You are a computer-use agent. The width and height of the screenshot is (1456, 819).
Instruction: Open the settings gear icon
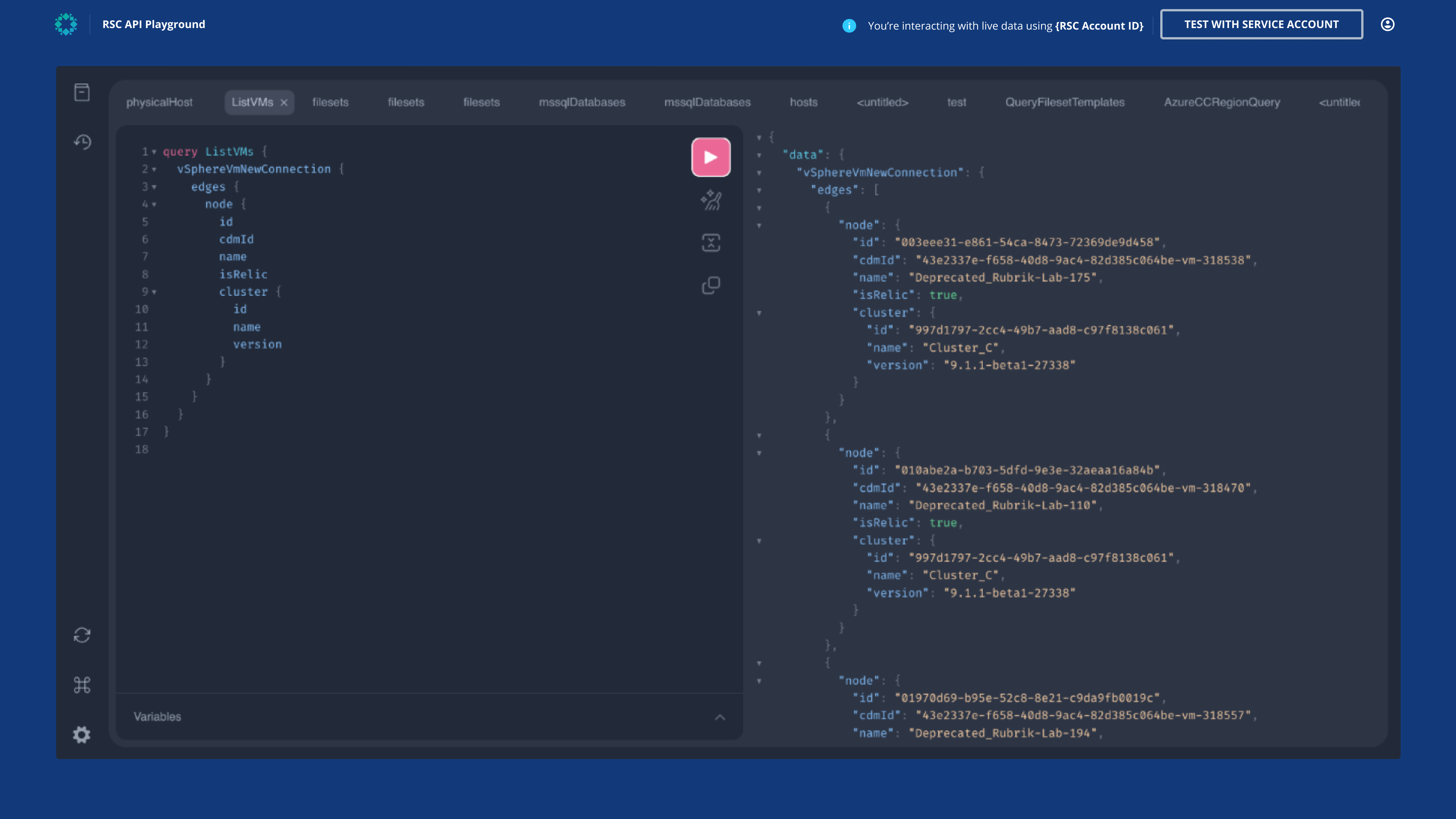[x=82, y=735]
